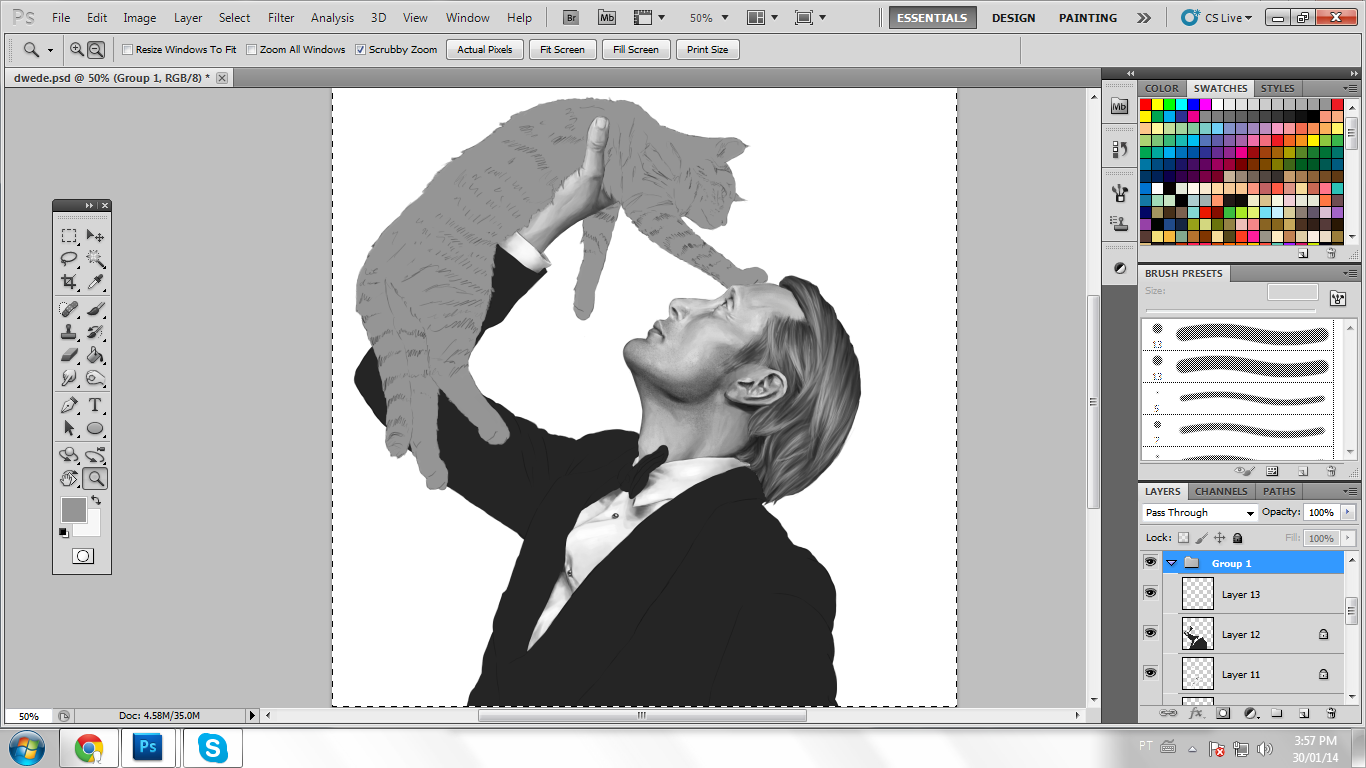Launch Adobe Bridge from application bar

571,17
